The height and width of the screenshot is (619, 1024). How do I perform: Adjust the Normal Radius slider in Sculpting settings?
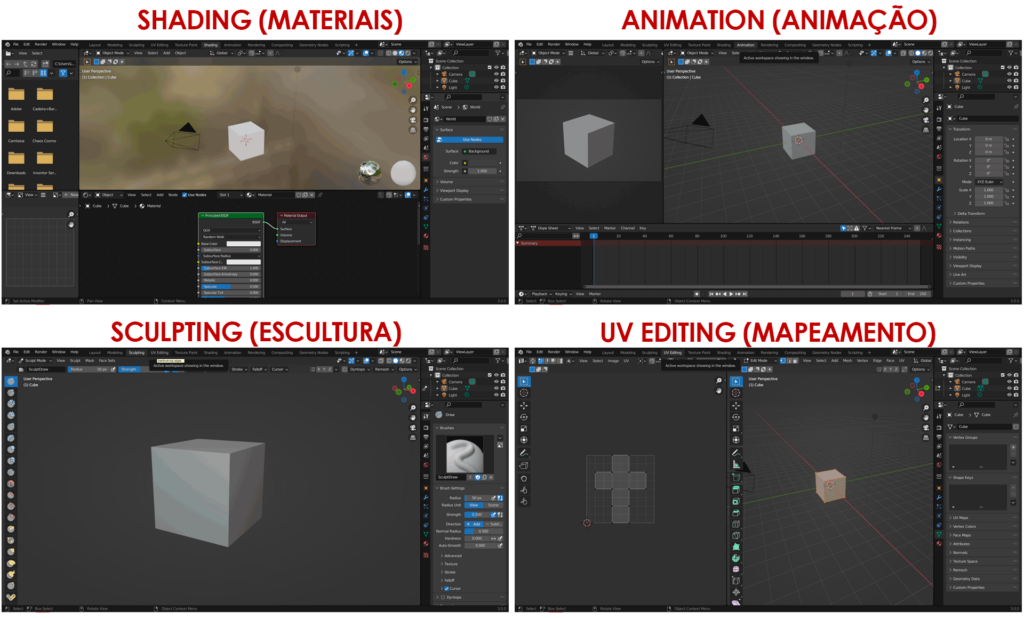point(483,531)
